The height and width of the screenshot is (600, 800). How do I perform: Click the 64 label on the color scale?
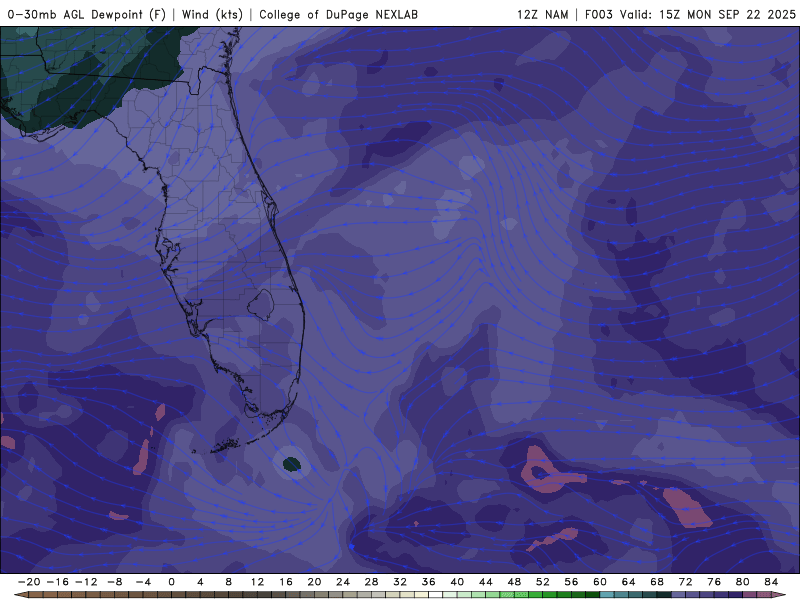tap(629, 582)
